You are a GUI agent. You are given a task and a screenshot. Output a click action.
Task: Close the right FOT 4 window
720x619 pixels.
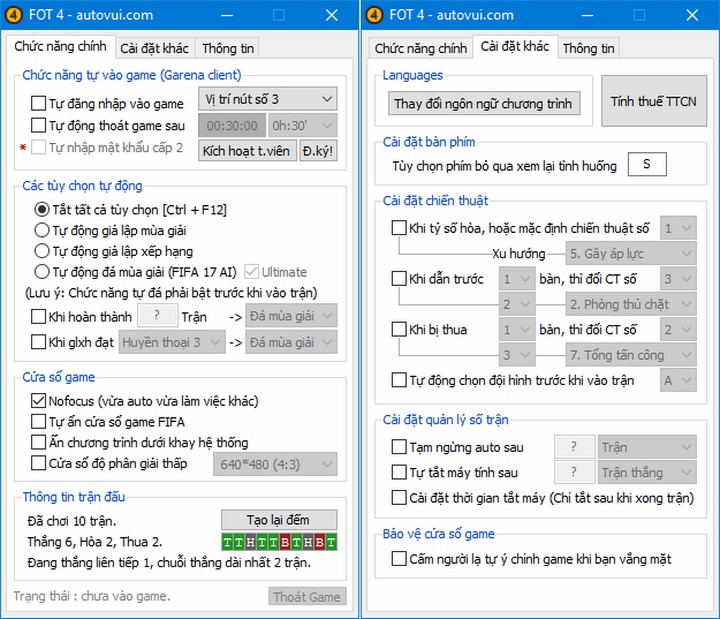[x=692, y=15]
